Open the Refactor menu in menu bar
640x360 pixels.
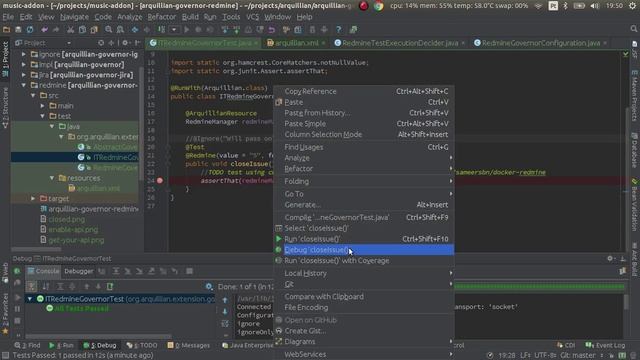(162, 17)
